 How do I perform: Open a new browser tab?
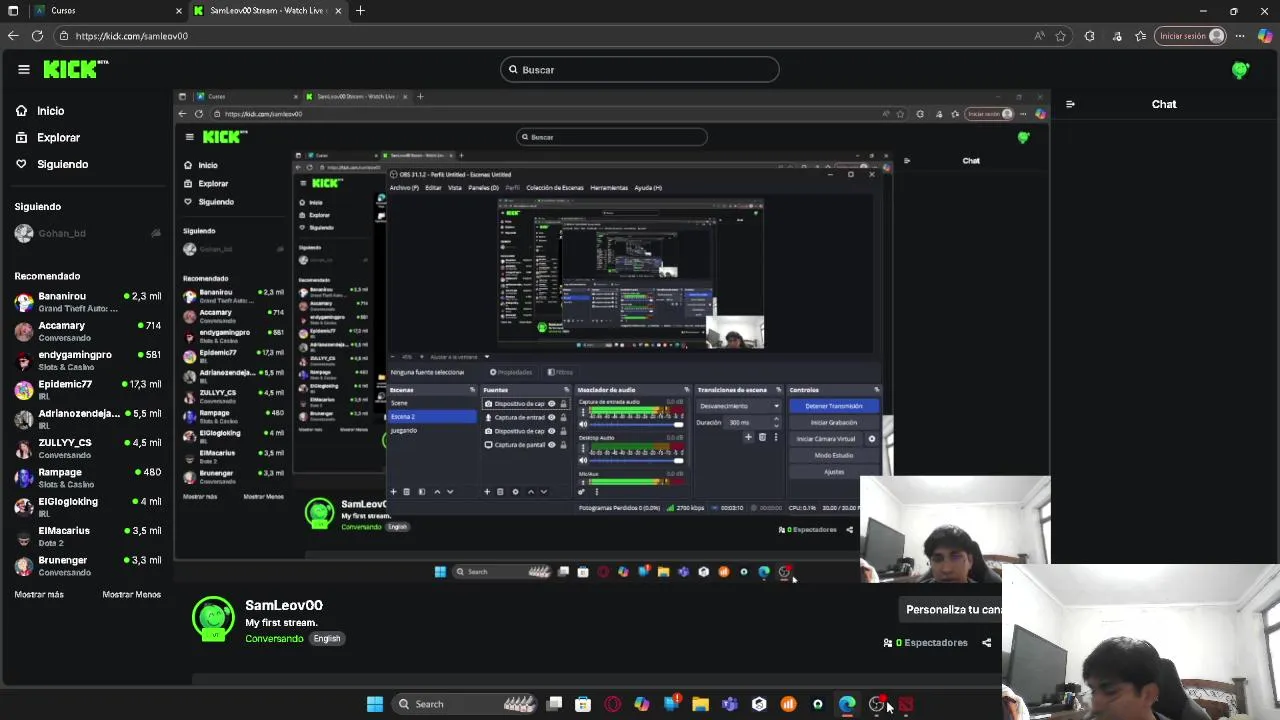point(360,11)
